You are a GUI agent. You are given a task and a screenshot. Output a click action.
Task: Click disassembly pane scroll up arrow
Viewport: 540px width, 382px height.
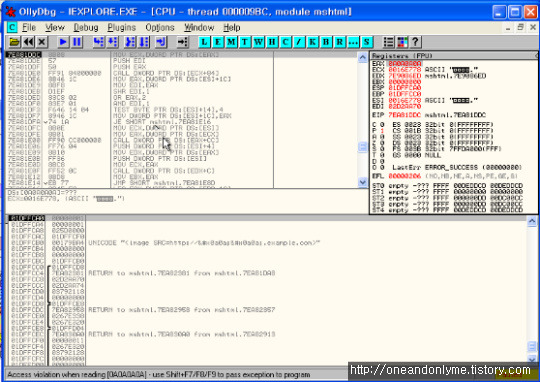[x=363, y=57]
